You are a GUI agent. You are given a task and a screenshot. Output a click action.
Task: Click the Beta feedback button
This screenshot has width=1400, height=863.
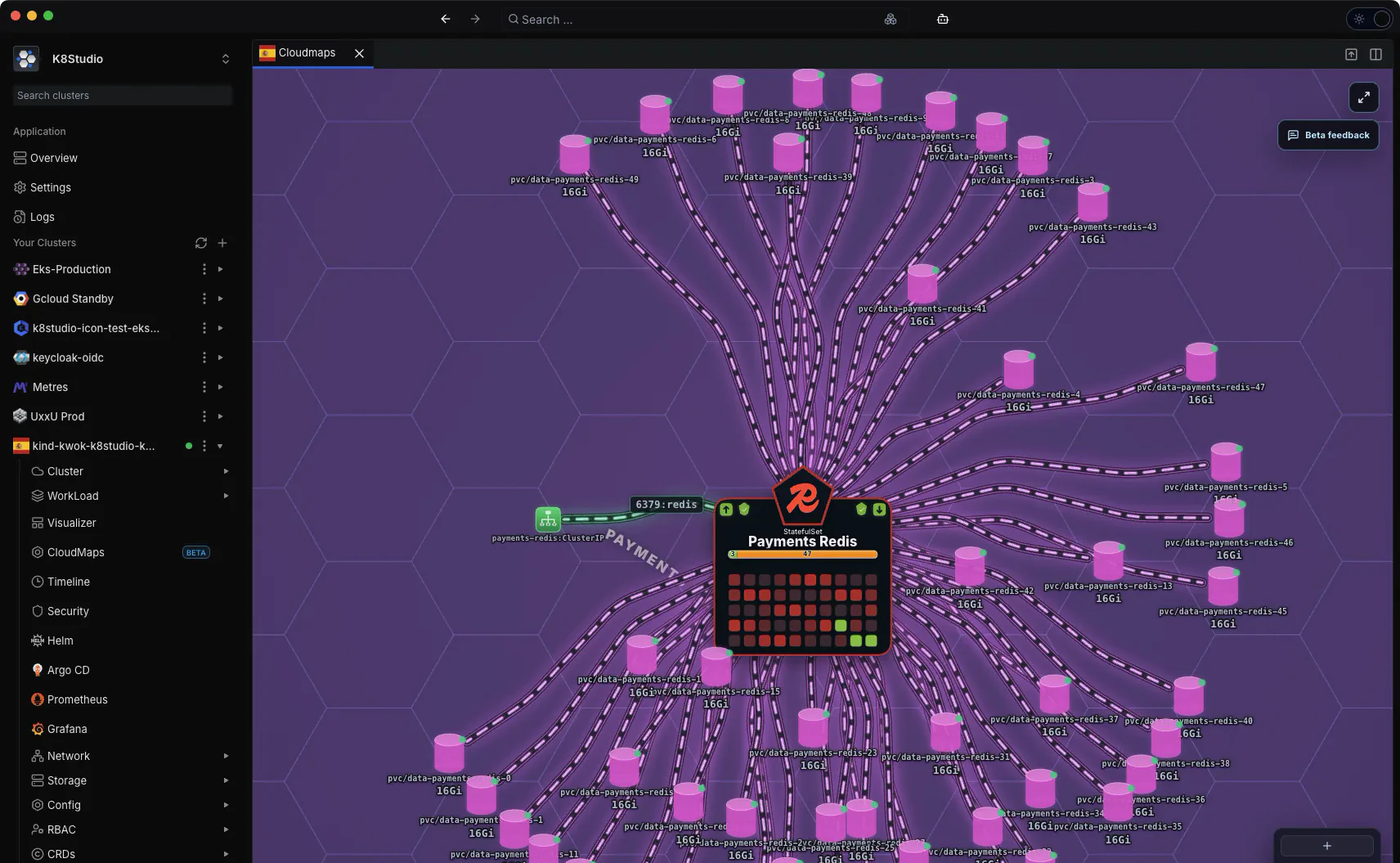tap(1328, 135)
